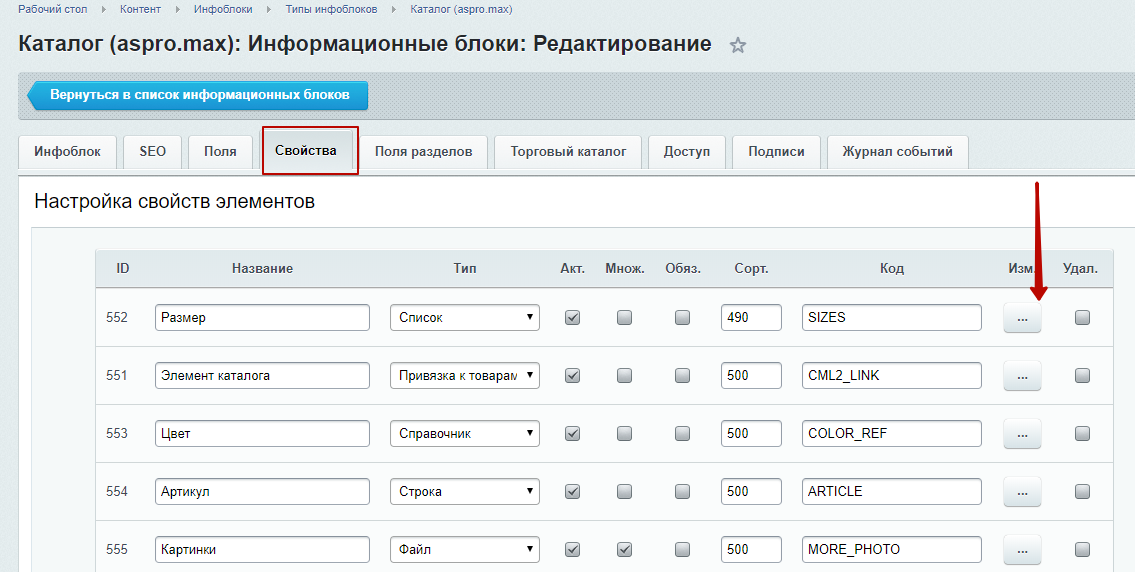Open type dropdown showing Строка
This screenshot has width=1135, height=572.
click(x=465, y=491)
